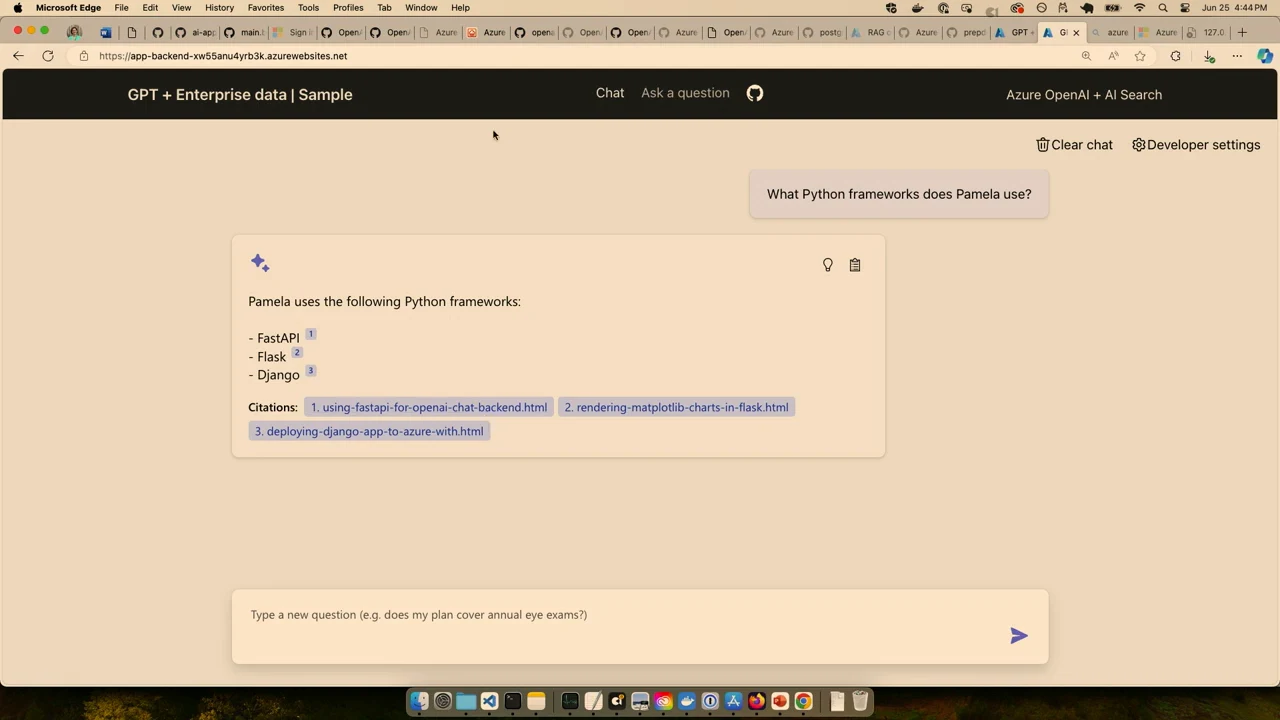Screen dimensions: 1280x720
Task: Click the sparkle answer icon
Action: [260, 263]
